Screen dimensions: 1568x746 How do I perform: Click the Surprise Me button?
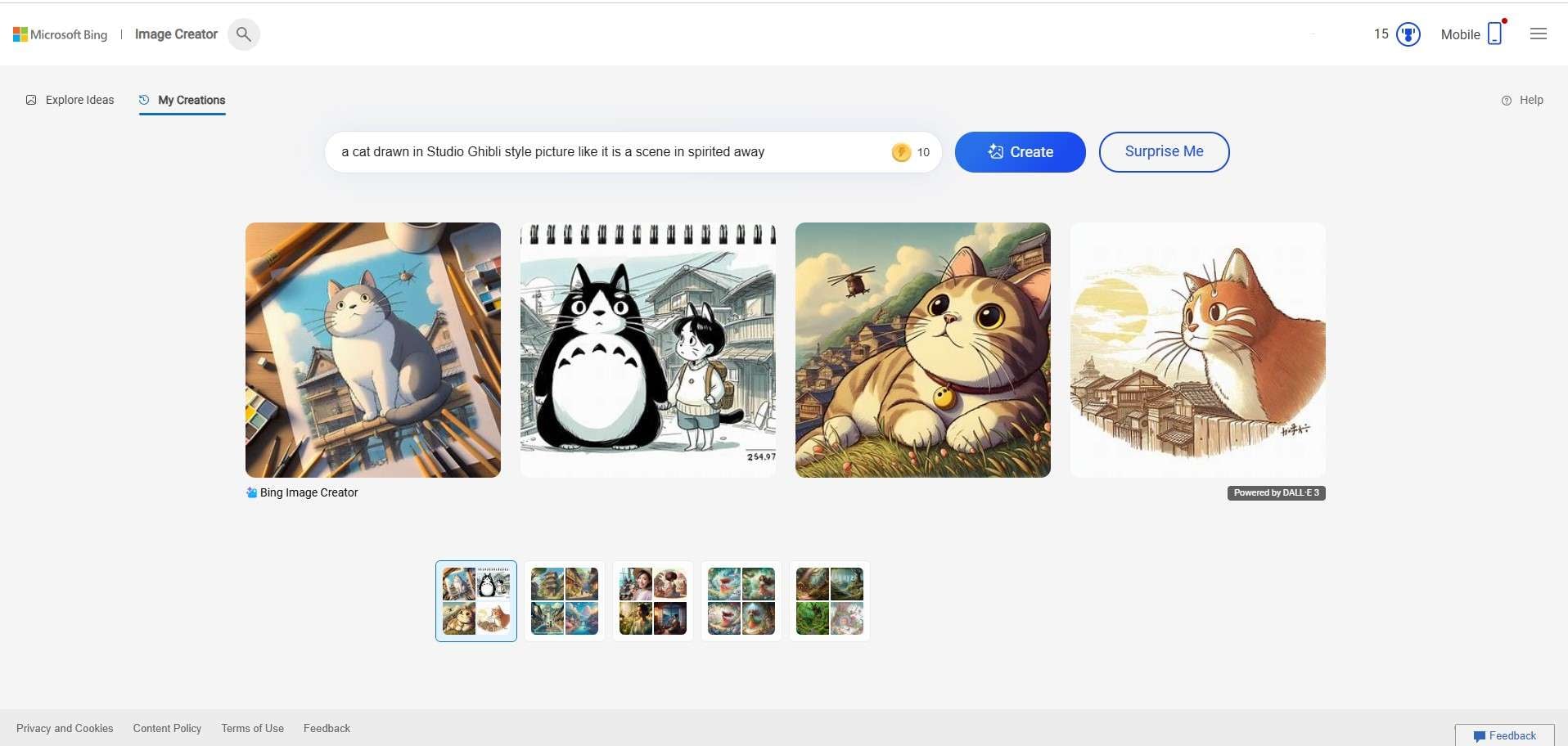1164,152
